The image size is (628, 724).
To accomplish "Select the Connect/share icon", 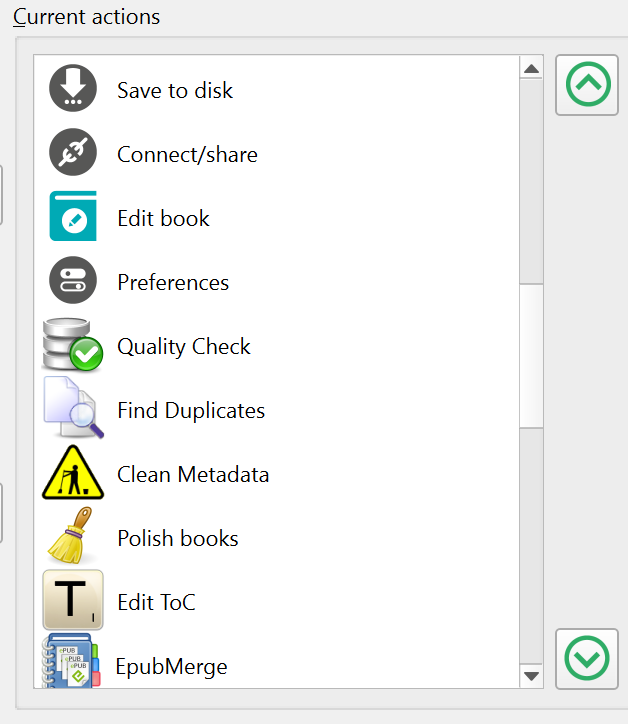I will click(x=73, y=154).
